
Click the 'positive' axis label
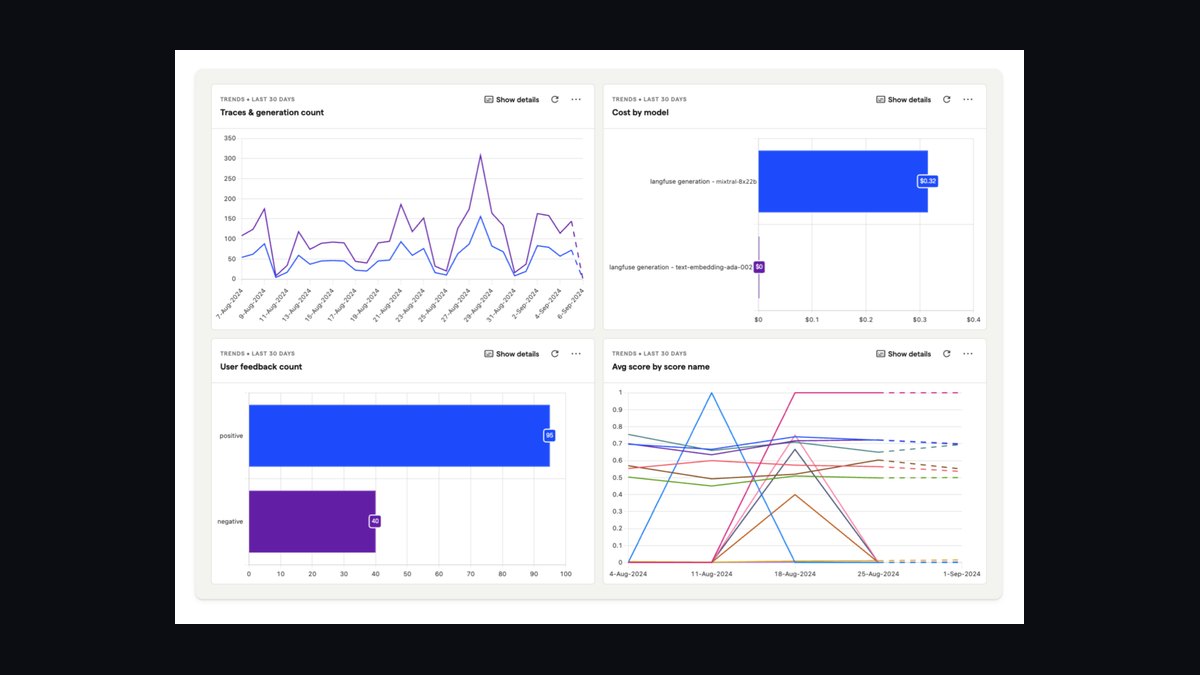tap(231, 436)
